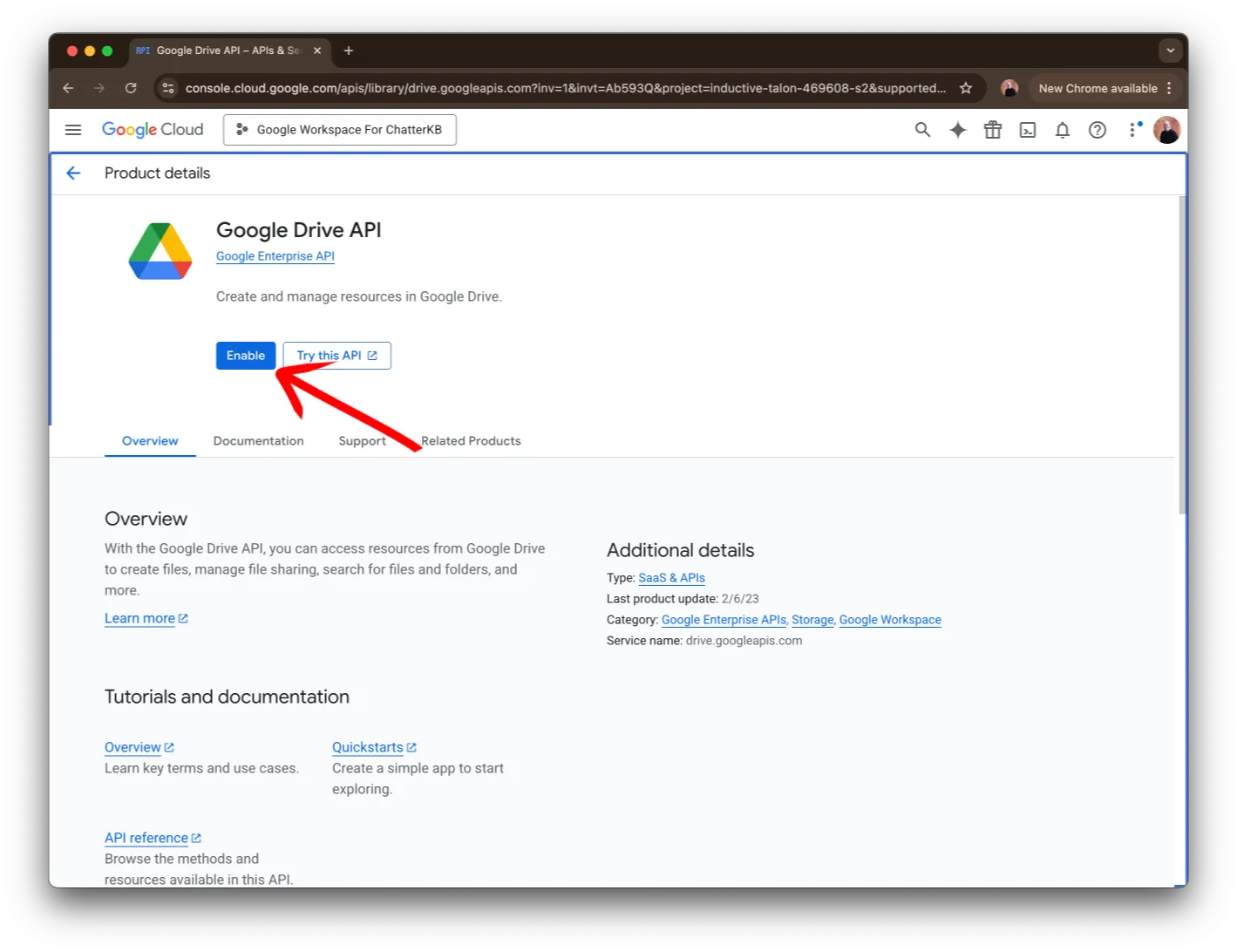The height and width of the screenshot is (952, 1237).
Task: Open the SaaS & APIs type link
Action: coord(671,578)
